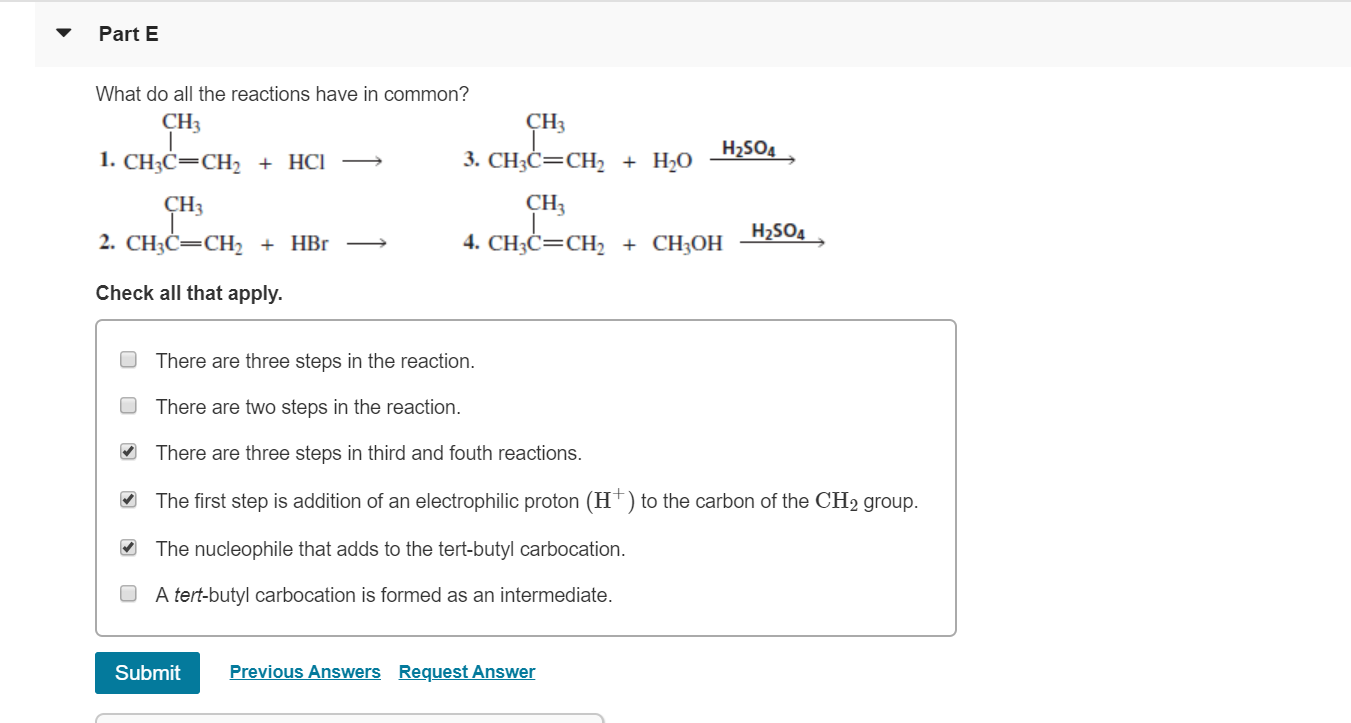This screenshot has height=723, width=1351.
Task: Uncheck 'three steps in third and fouth reactions'
Action: pos(127,453)
